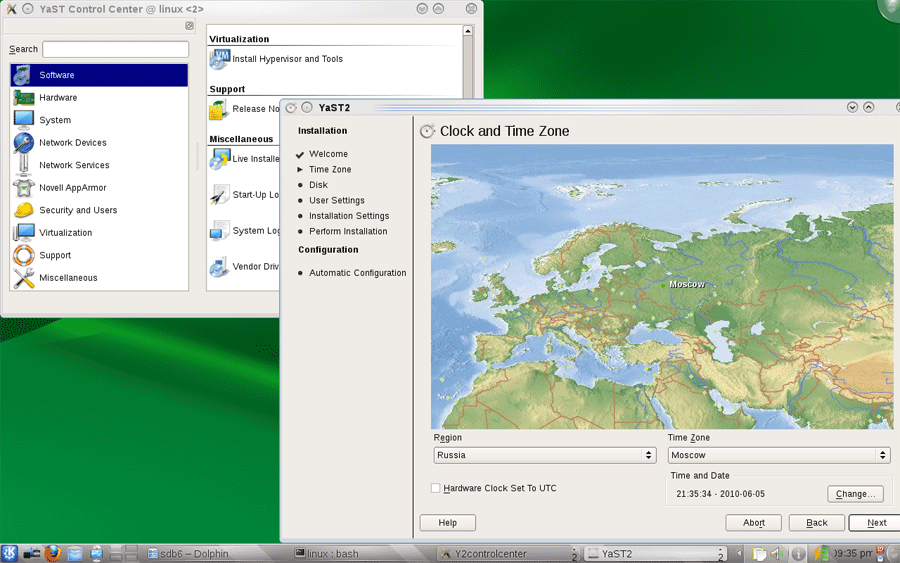Open Security and Users category
The width and height of the screenshot is (900, 563).
pos(99,210)
